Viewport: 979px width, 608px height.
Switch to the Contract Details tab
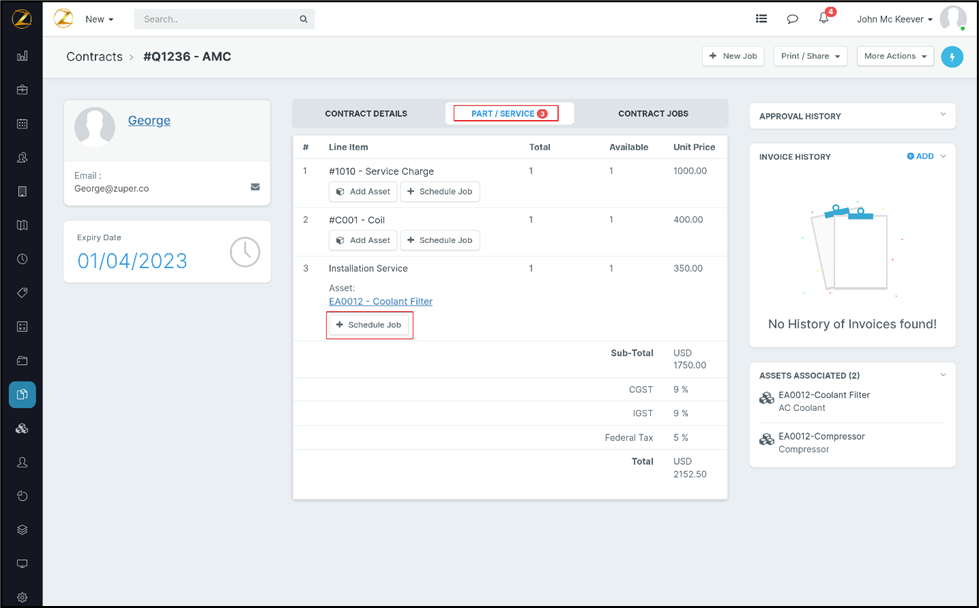366,114
